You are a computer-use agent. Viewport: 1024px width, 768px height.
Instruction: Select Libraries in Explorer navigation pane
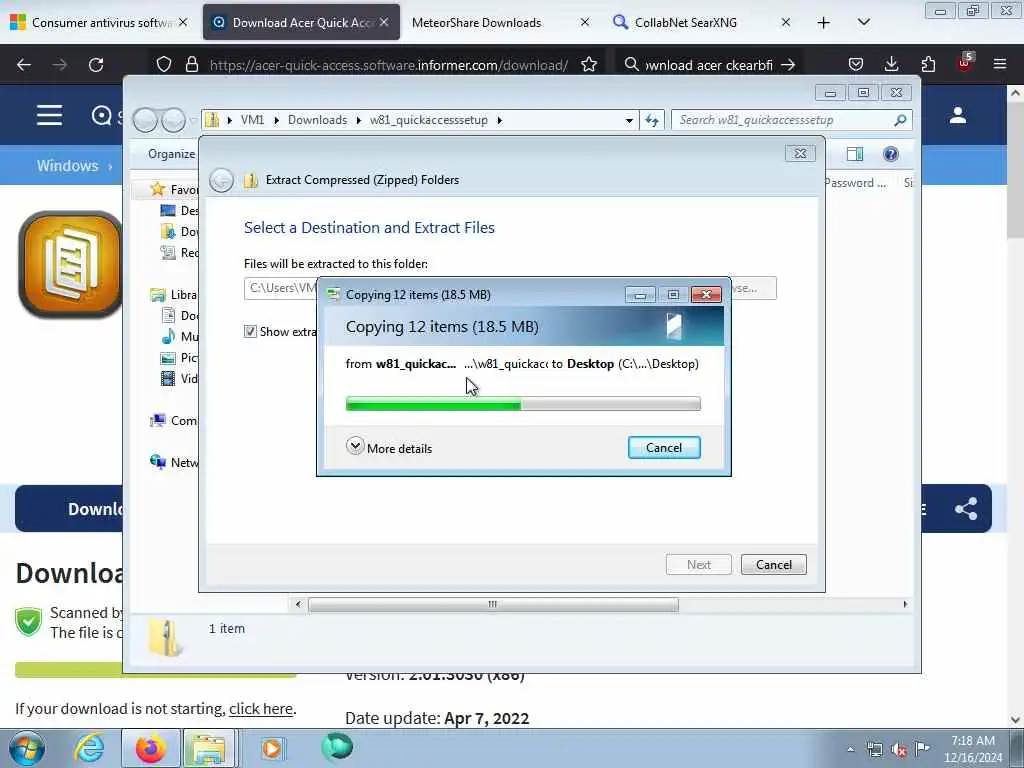tap(174, 295)
